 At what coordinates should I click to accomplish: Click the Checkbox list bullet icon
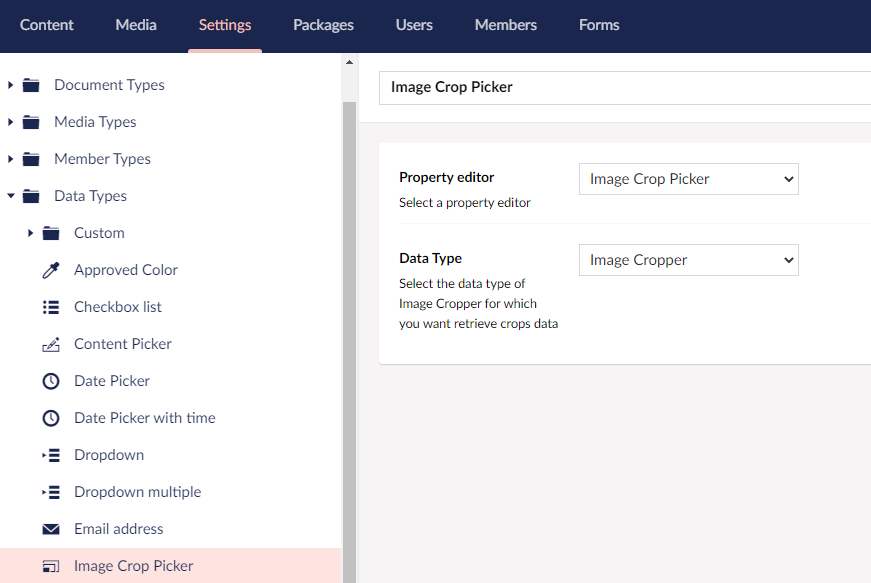tap(51, 307)
